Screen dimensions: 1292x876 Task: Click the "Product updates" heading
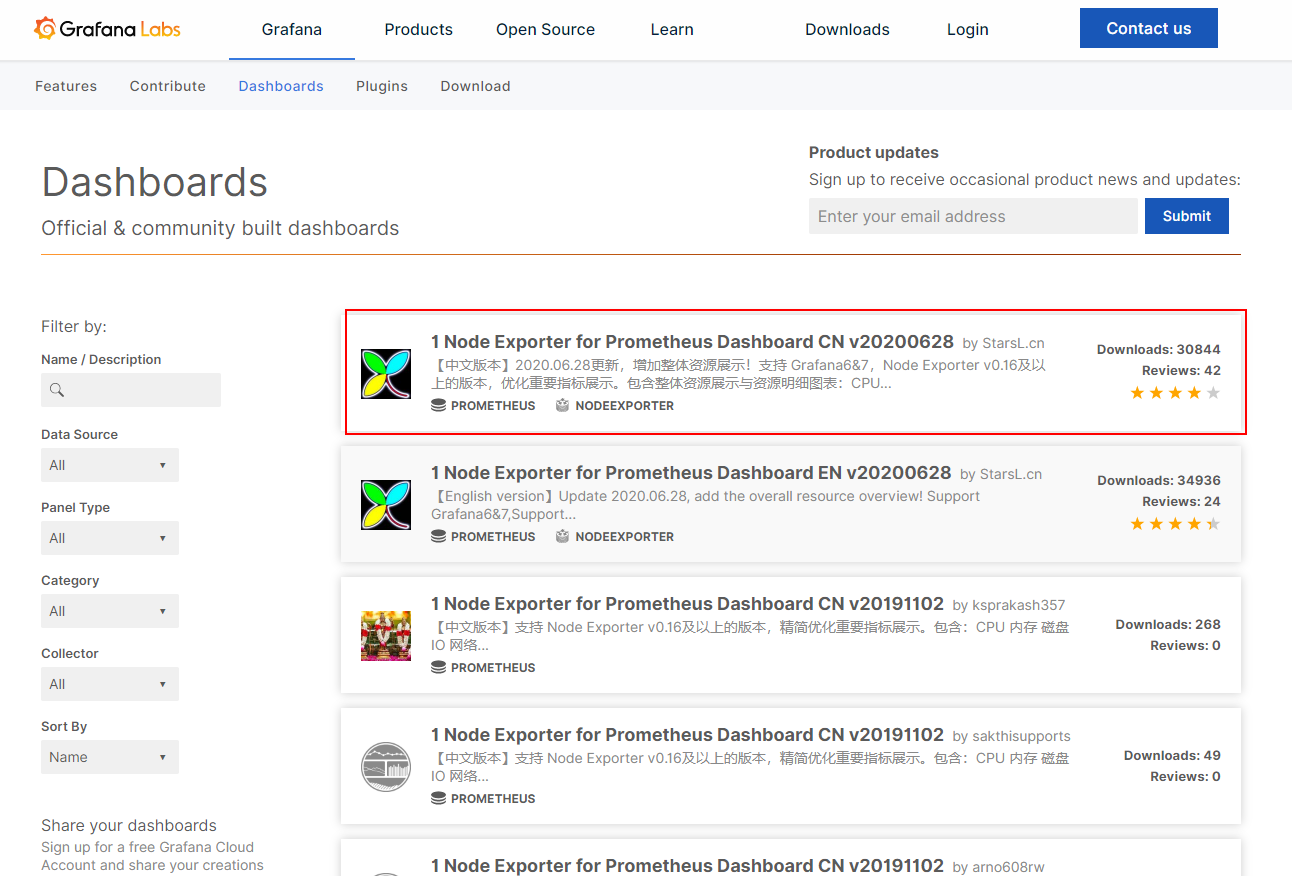click(x=874, y=153)
